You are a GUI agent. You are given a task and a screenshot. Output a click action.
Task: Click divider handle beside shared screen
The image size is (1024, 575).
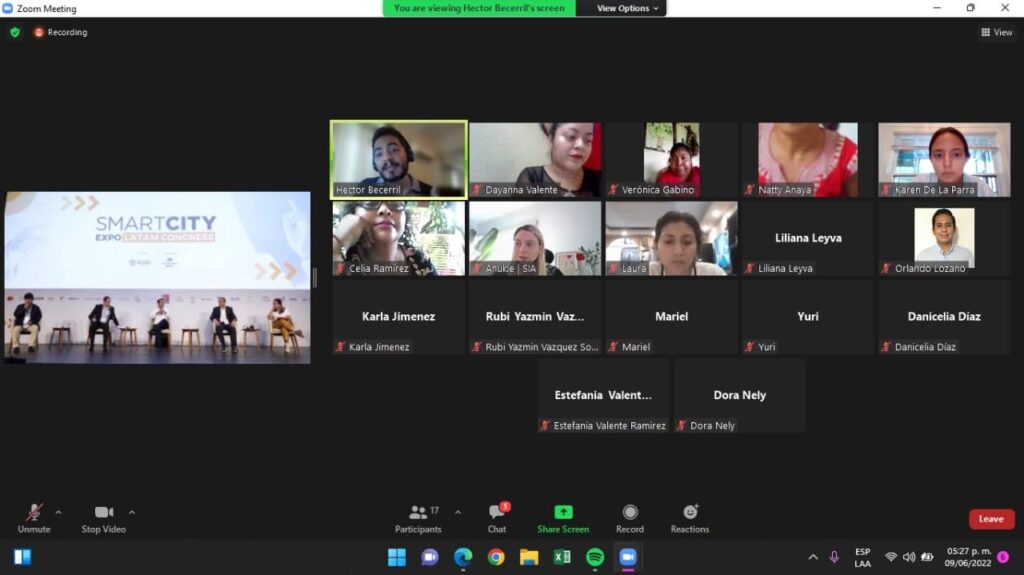(x=315, y=278)
